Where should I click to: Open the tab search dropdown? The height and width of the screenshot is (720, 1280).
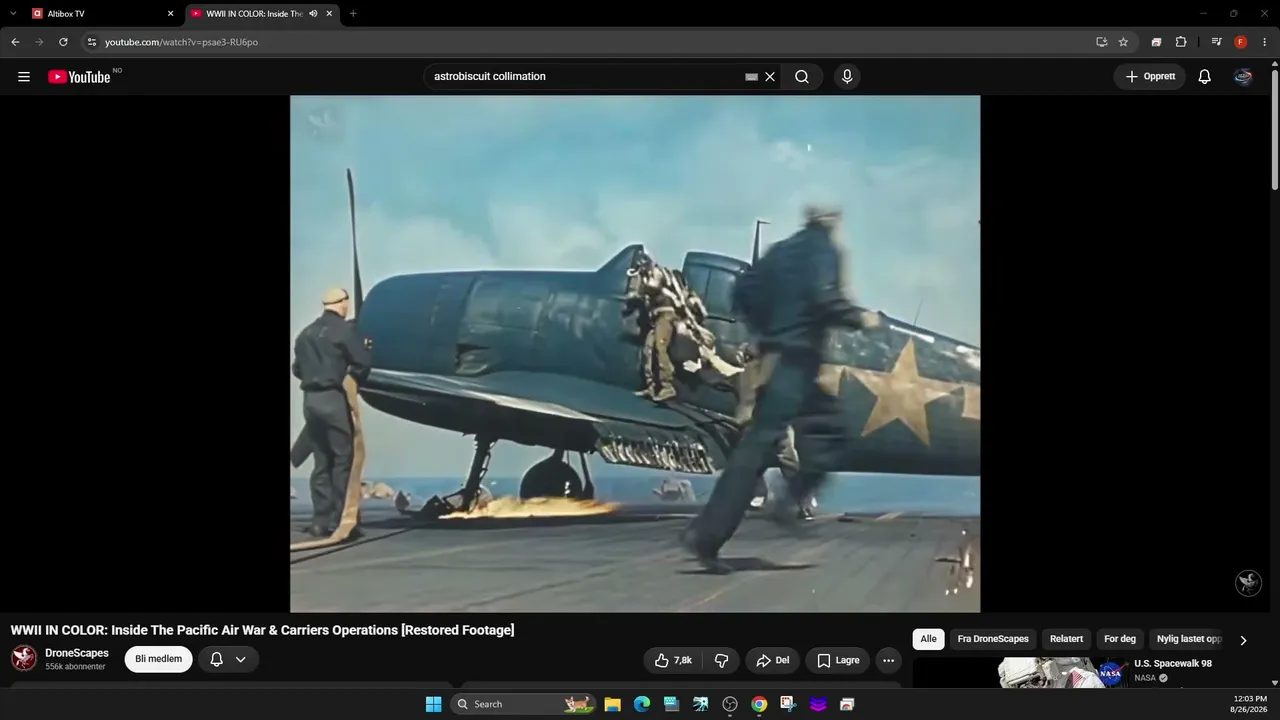[x=13, y=14]
